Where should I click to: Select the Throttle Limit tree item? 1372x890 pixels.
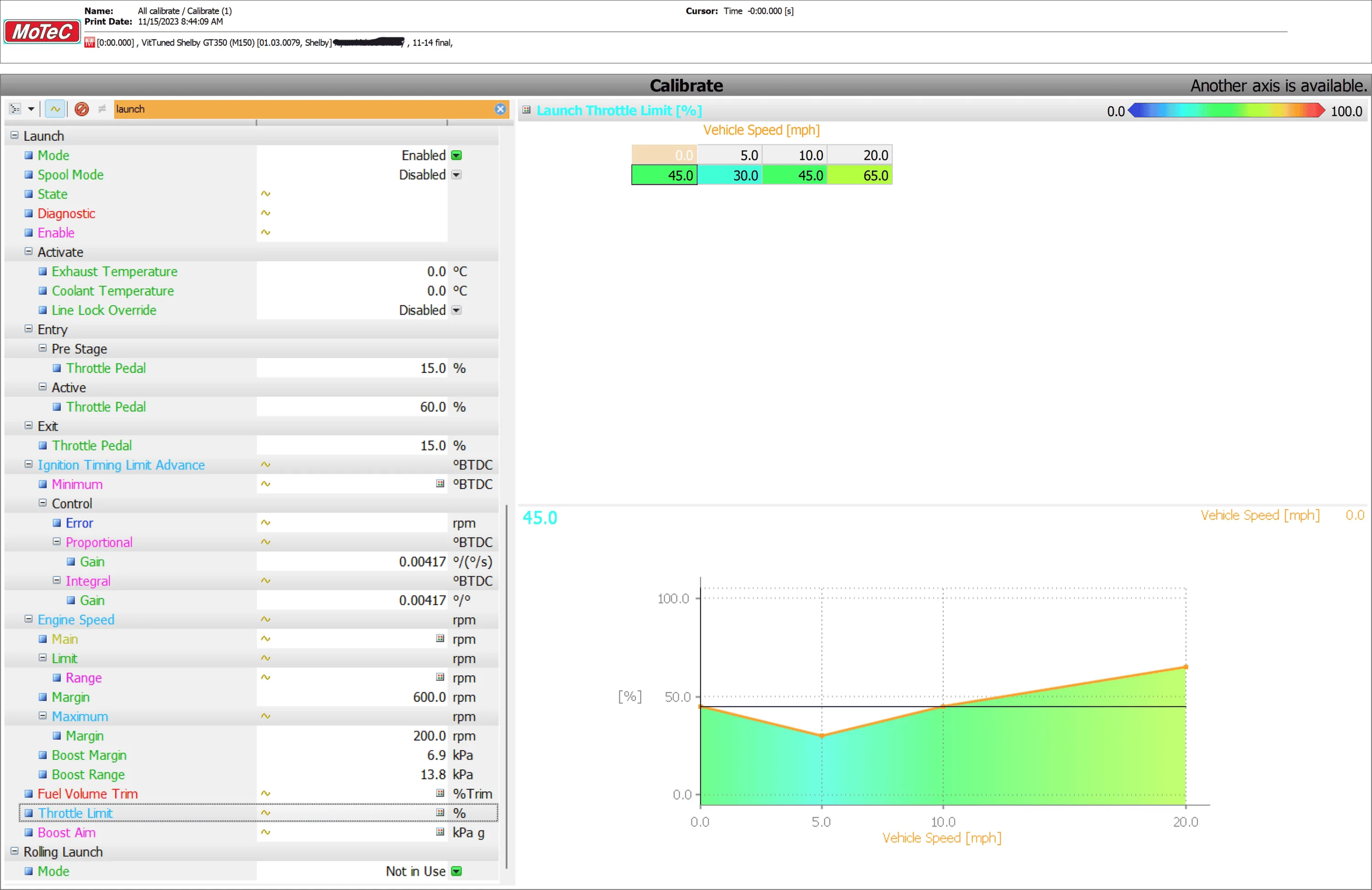click(75, 813)
